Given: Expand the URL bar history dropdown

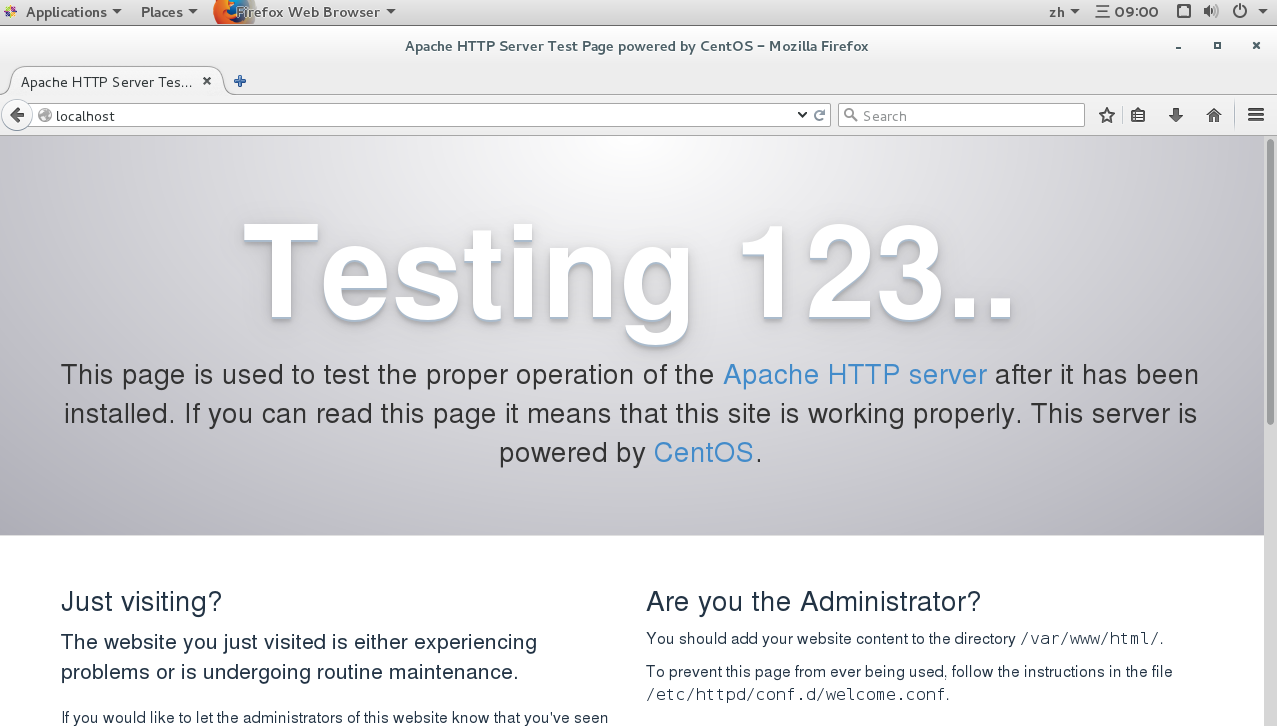Looking at the screenshot, I should 802,115.
